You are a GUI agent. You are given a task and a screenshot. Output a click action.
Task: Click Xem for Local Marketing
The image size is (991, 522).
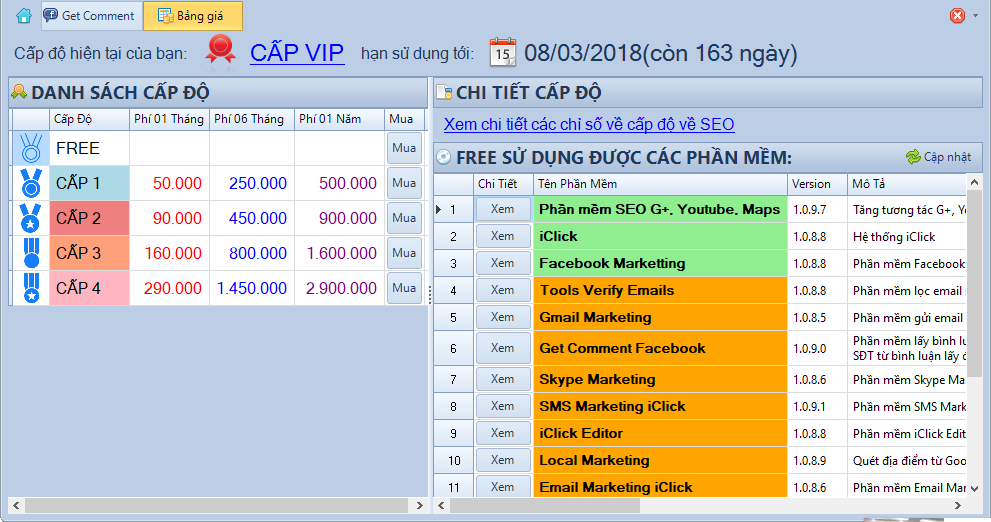(x=502, y=460)
